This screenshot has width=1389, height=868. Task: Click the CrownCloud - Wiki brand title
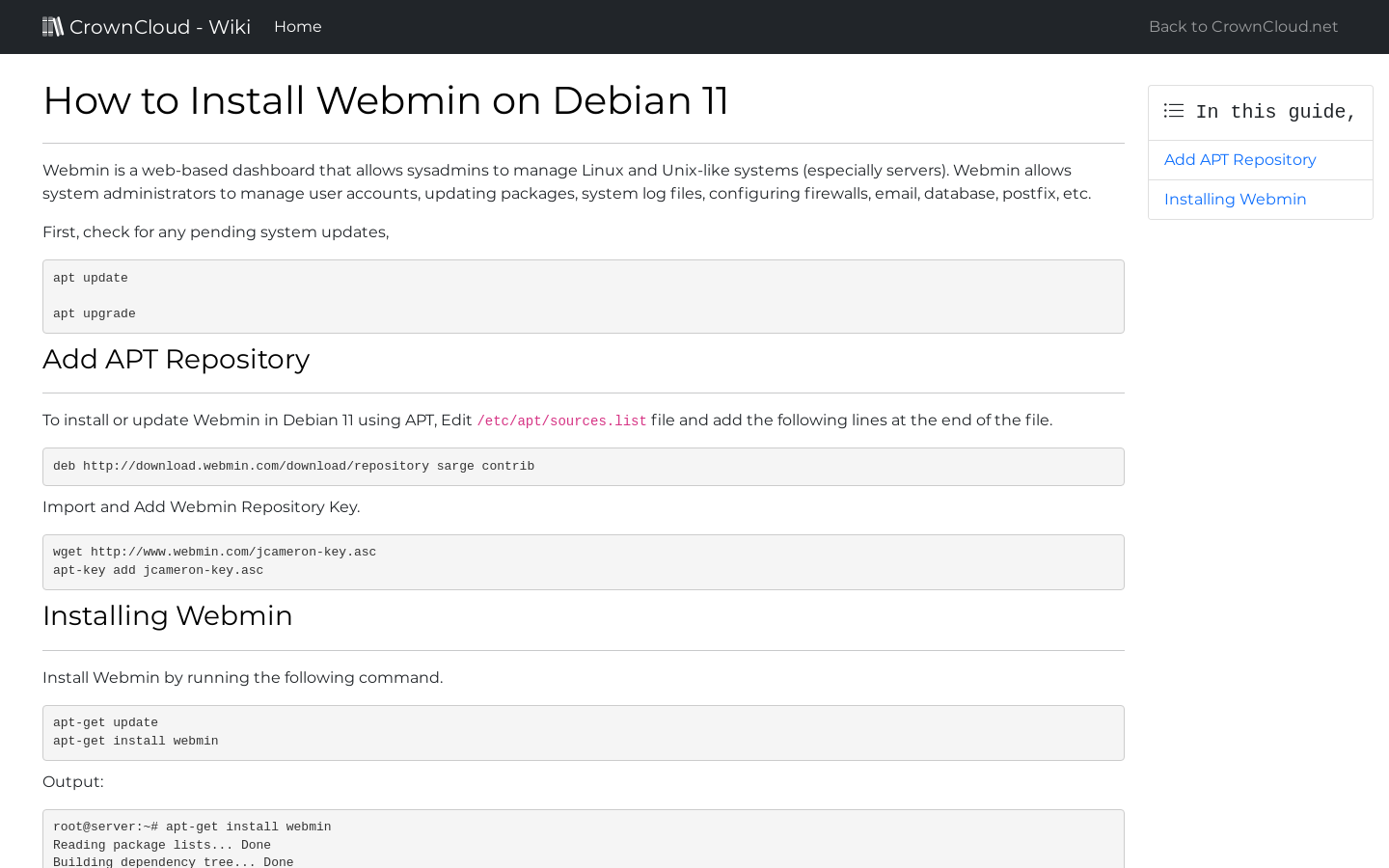160,27
